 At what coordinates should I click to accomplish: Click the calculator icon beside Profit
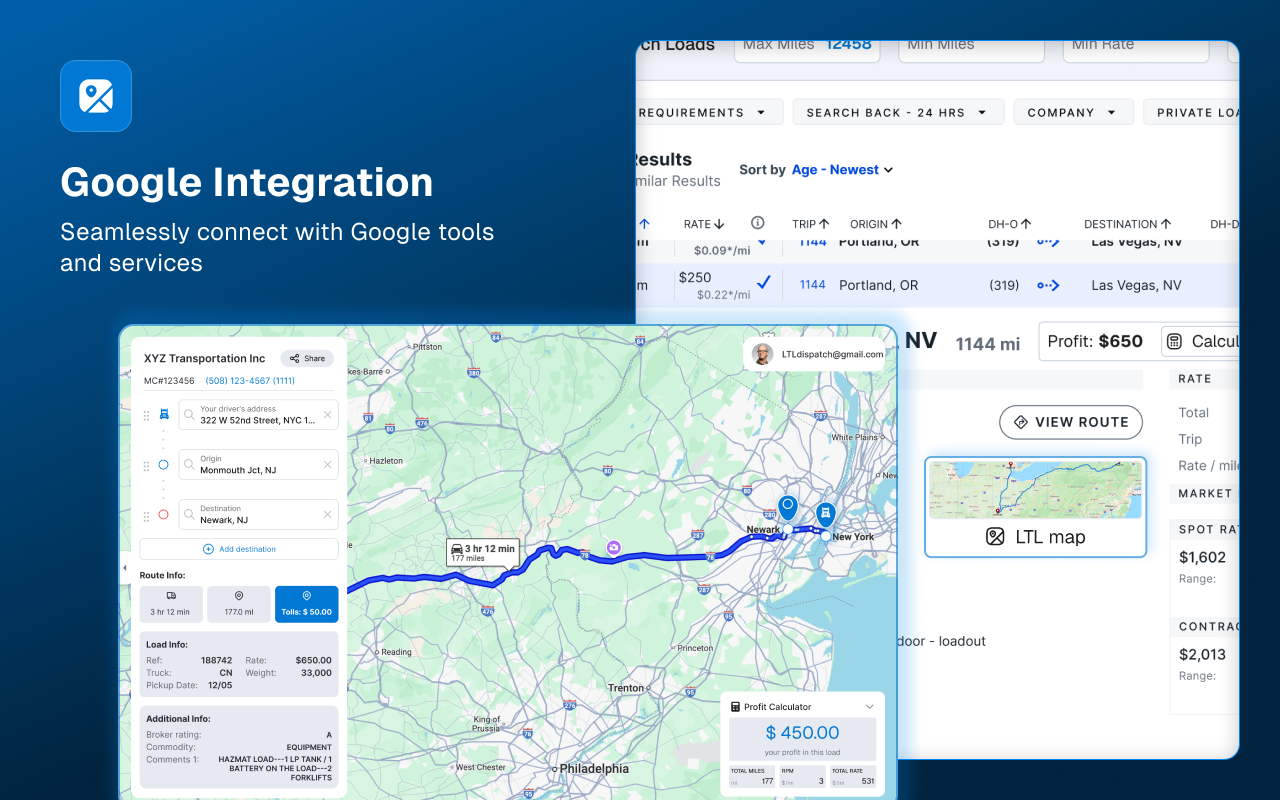(1175, 341)
